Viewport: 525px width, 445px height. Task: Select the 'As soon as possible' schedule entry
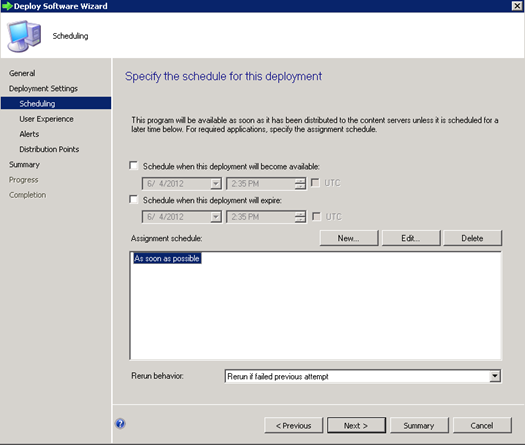pos(167,258)
